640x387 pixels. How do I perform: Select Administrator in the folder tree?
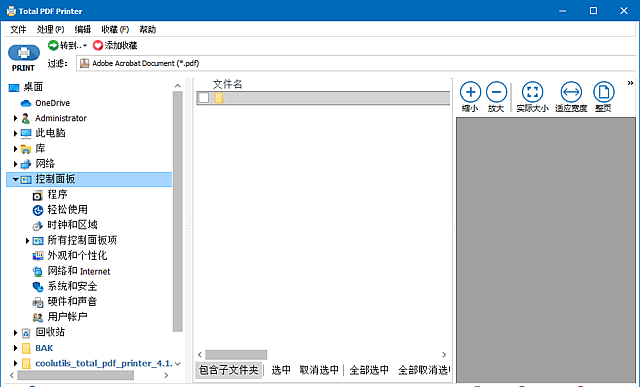[x=61, y=118]
